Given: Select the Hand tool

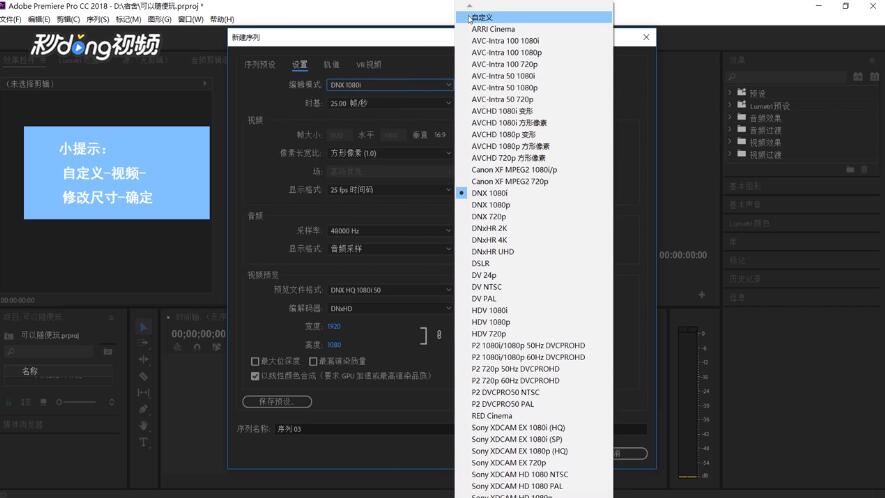Looking at the screenshot, I should (143, 425).
